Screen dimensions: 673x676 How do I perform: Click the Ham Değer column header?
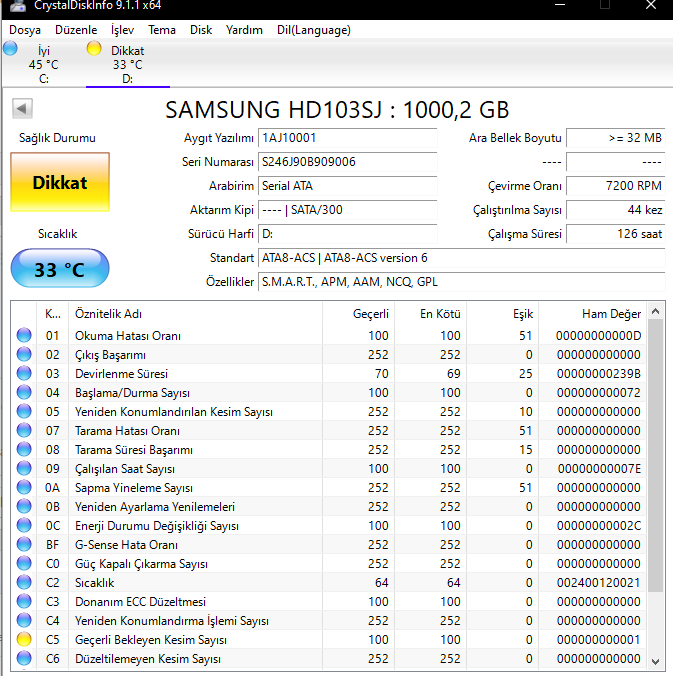click(x=611, y=313)
